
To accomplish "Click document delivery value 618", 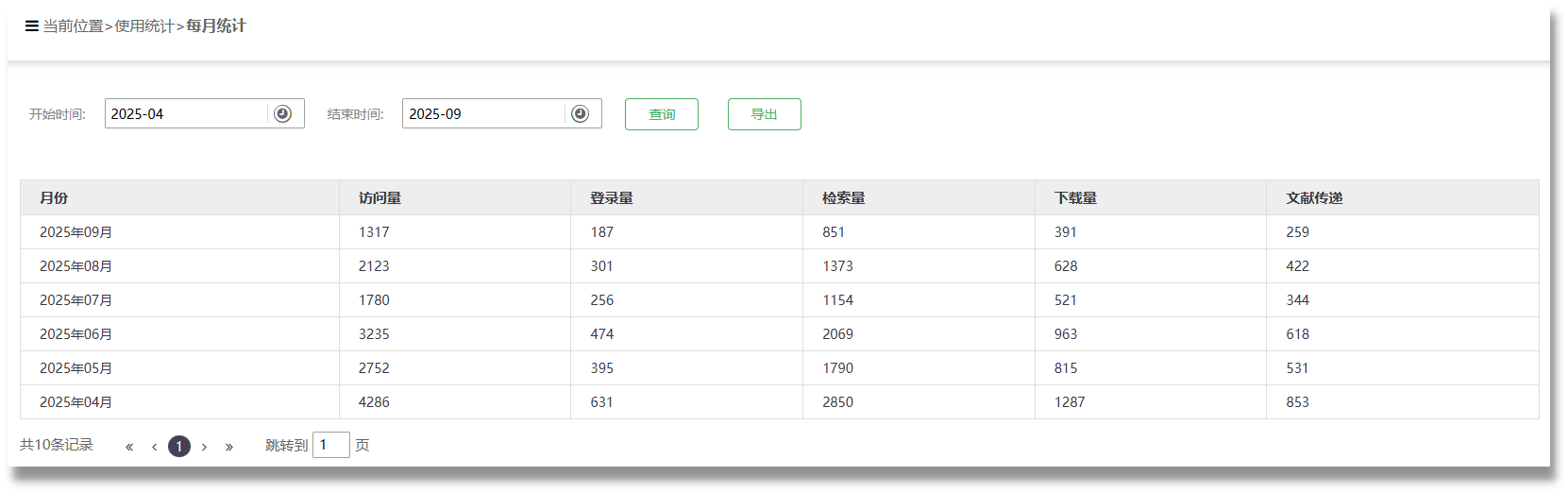I will 1298,334.
